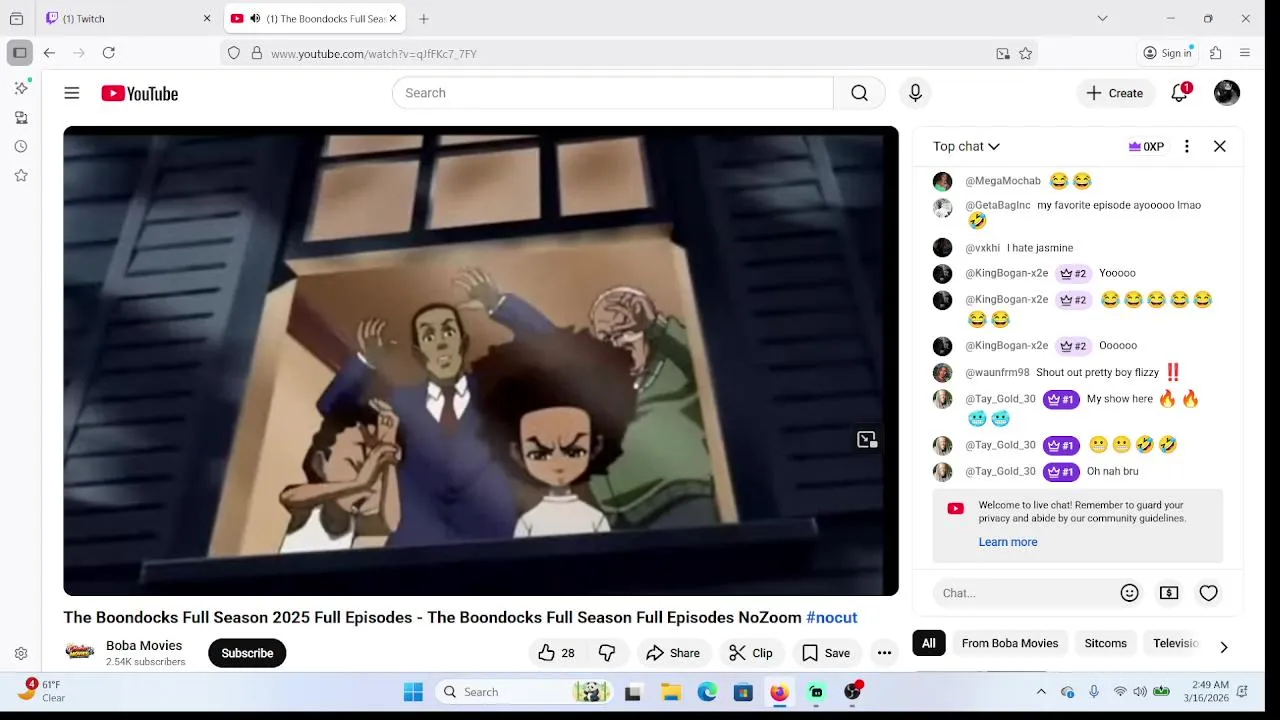Open sidebar settings gear
Screen dimensions: 1280x720
click(21, 654)
